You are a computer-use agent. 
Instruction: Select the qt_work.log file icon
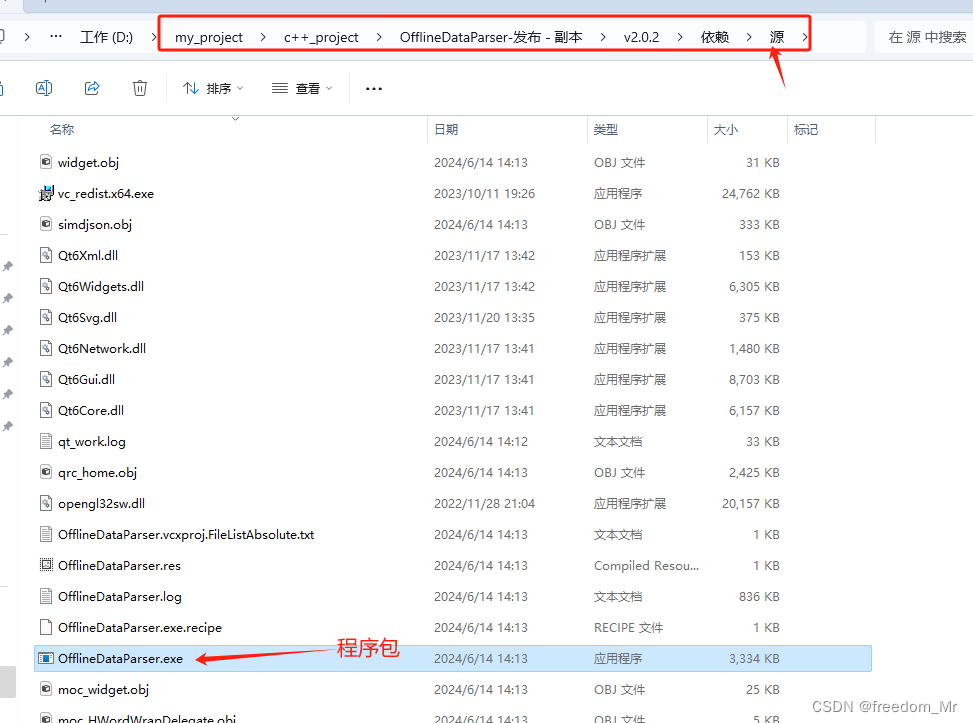click(x=46, y=441)
